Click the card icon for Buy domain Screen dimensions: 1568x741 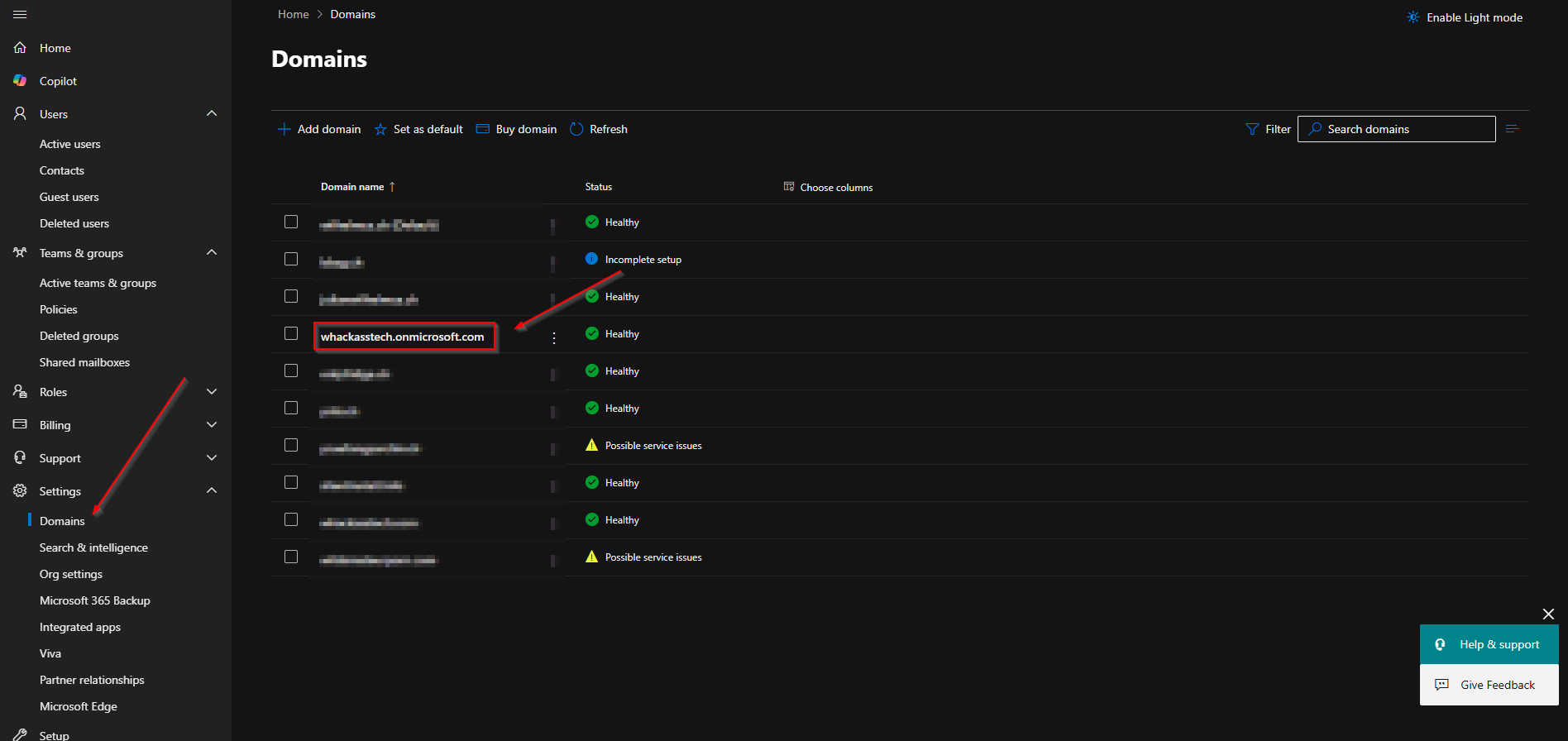(483, 129)
